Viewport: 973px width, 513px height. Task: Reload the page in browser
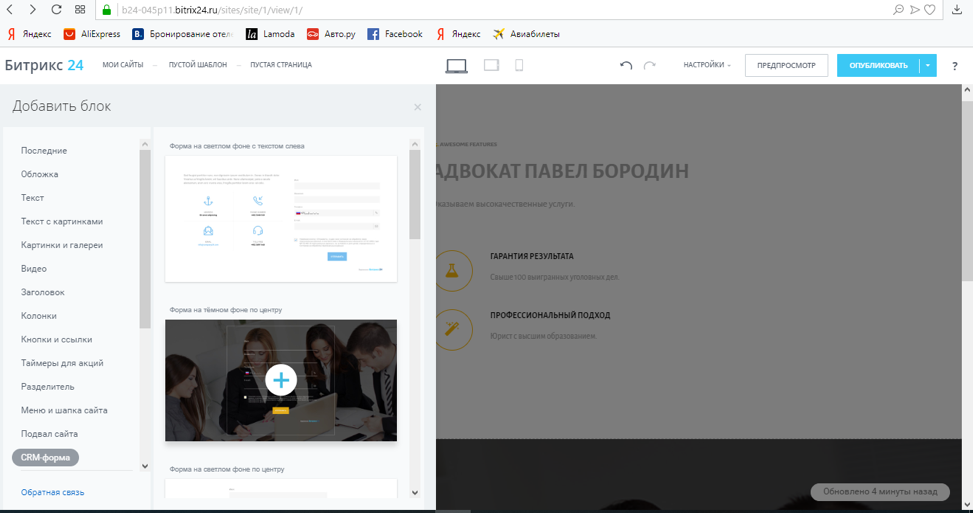(x=55, y=10)
